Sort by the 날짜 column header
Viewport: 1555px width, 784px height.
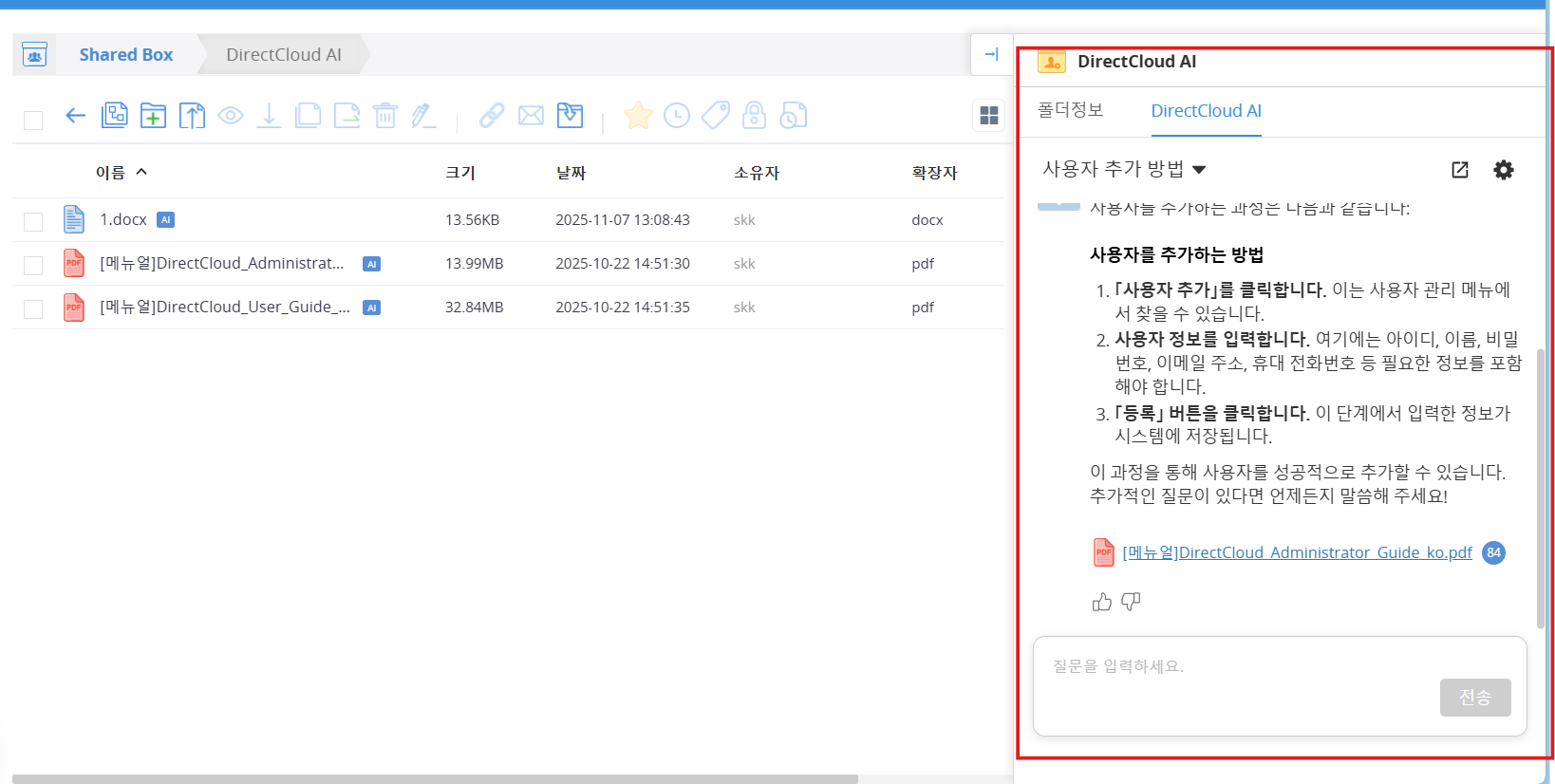(x=571, y=173)
